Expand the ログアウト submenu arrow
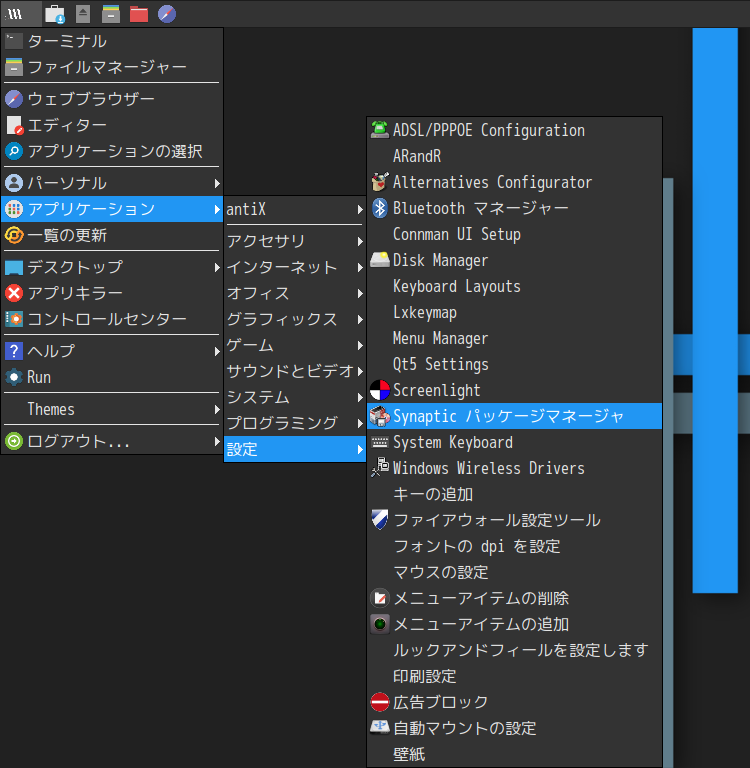 pyautogui.click(x=217, y=441)
